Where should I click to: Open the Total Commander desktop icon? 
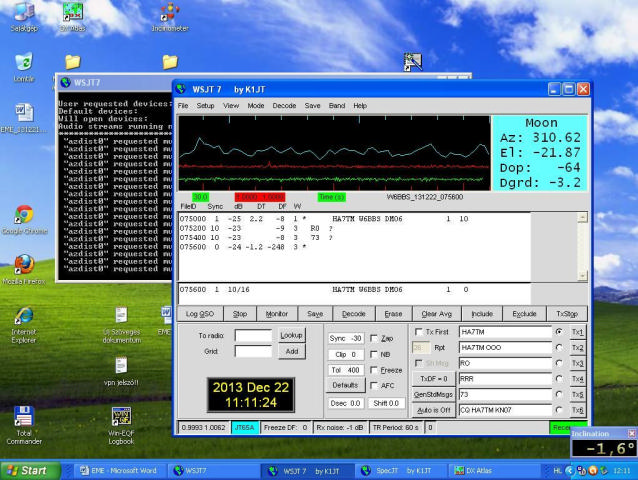pyautogui.click(x=24, y=425)
